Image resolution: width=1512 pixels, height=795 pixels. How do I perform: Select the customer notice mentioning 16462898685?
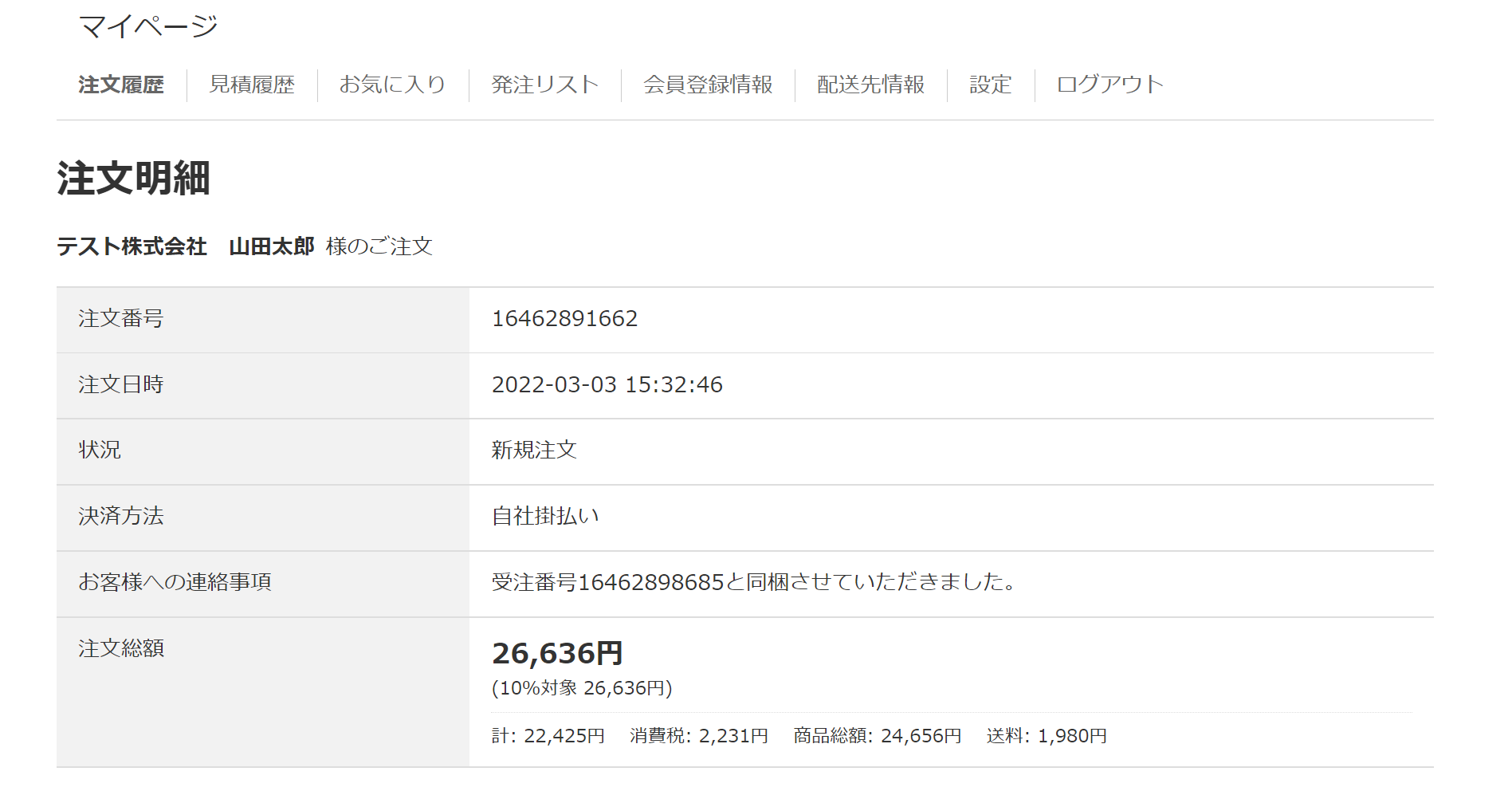point(755,582)
